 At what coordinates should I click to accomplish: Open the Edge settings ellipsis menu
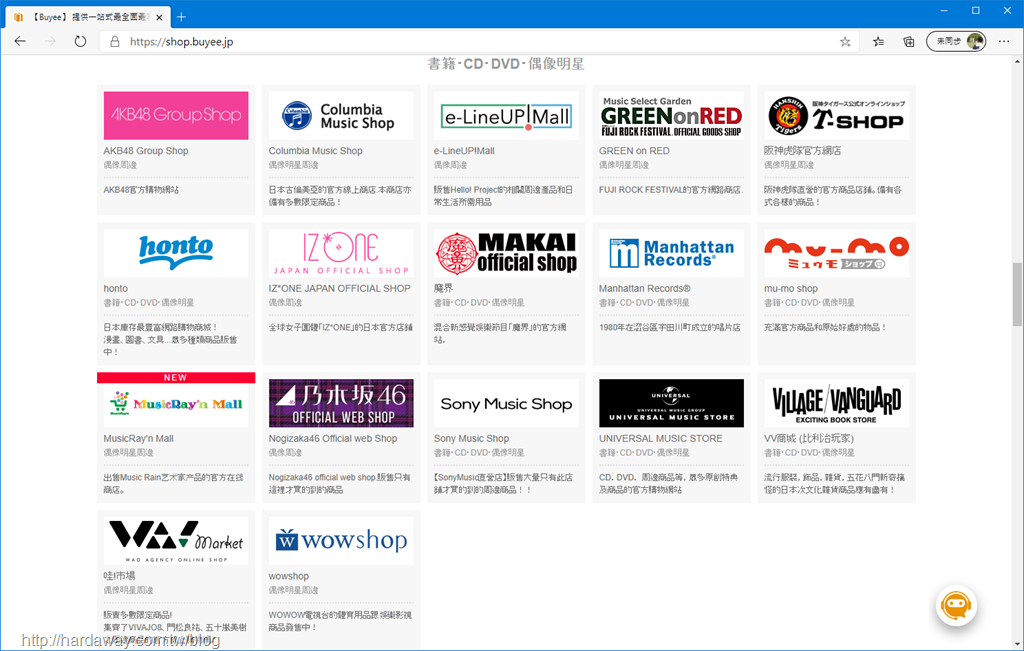tap(1004, 41)
